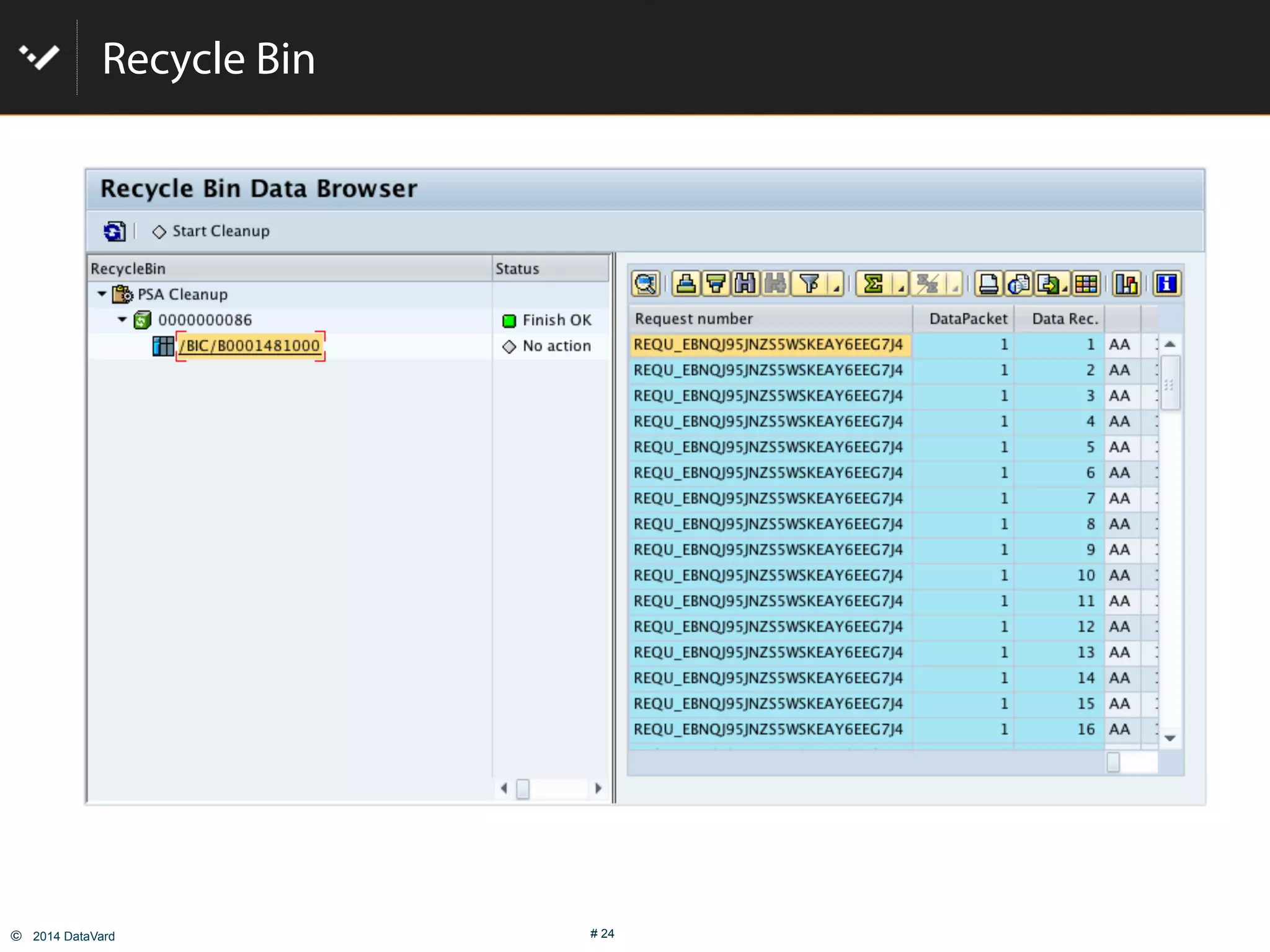Click the grid's vertical scroll up arrow
The image size is (1270, 952).
pos(1170,344)
